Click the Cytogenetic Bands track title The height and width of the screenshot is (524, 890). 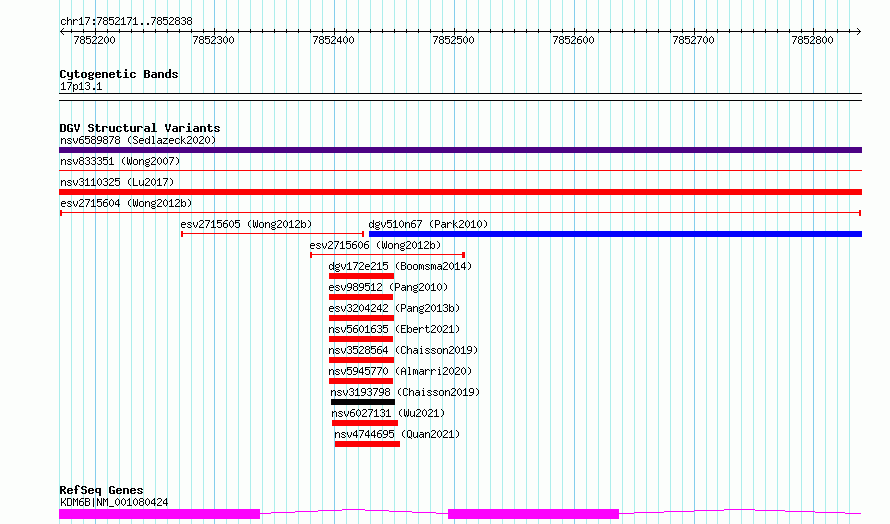pos(119,74)
